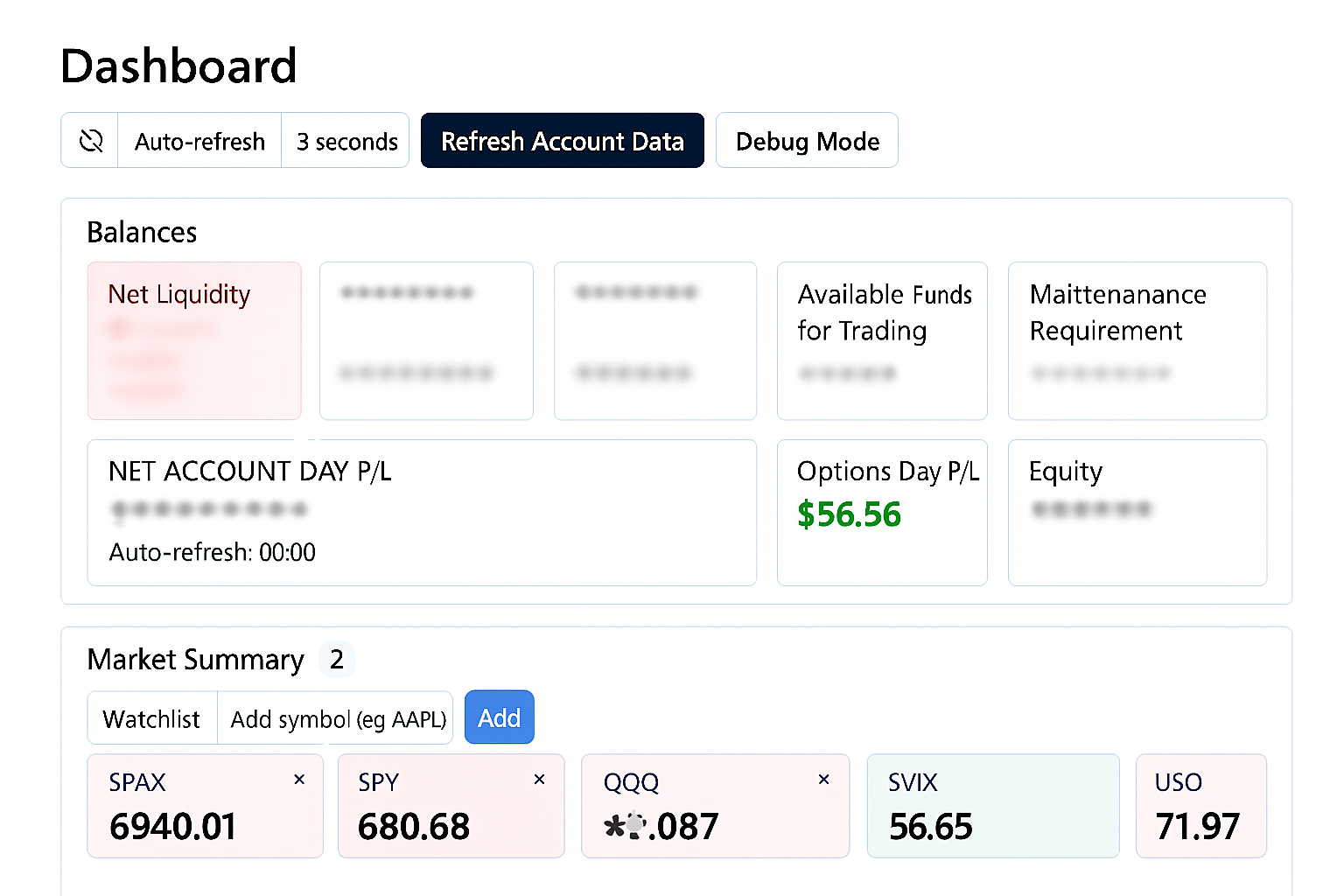
Task: Click the NET ACCOUNT DAY P/L card
Action: point(421,512)
